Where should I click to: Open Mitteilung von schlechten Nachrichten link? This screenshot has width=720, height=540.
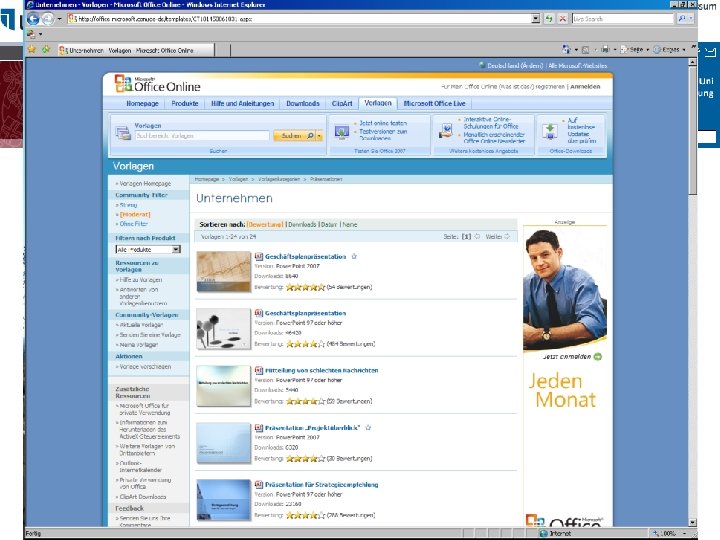(321, 370)
